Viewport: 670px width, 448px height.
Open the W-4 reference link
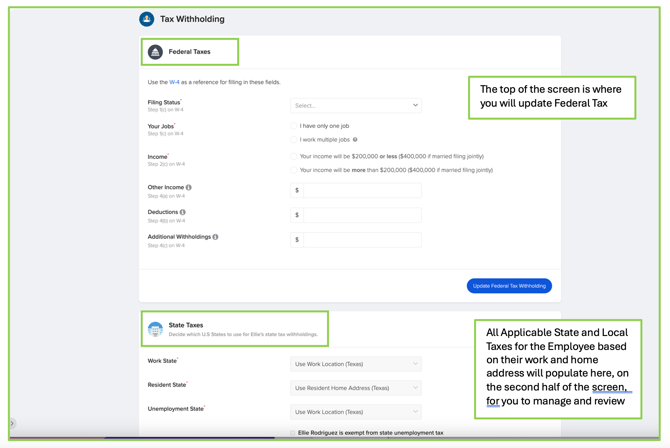[174, 82]
